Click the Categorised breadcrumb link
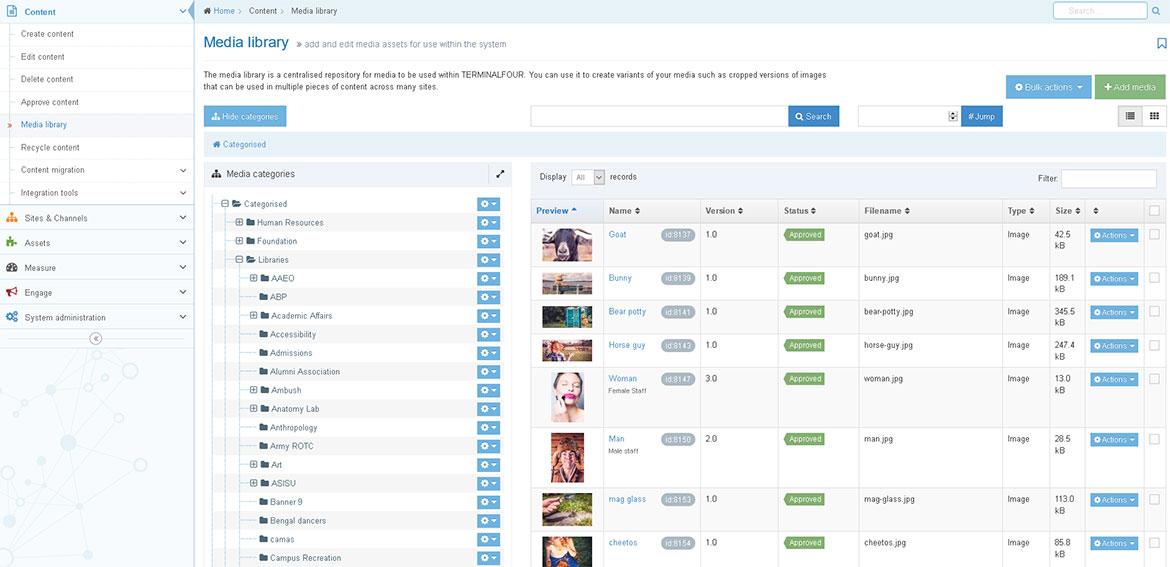Screen dimensions: 1170x567 (240, 145)
